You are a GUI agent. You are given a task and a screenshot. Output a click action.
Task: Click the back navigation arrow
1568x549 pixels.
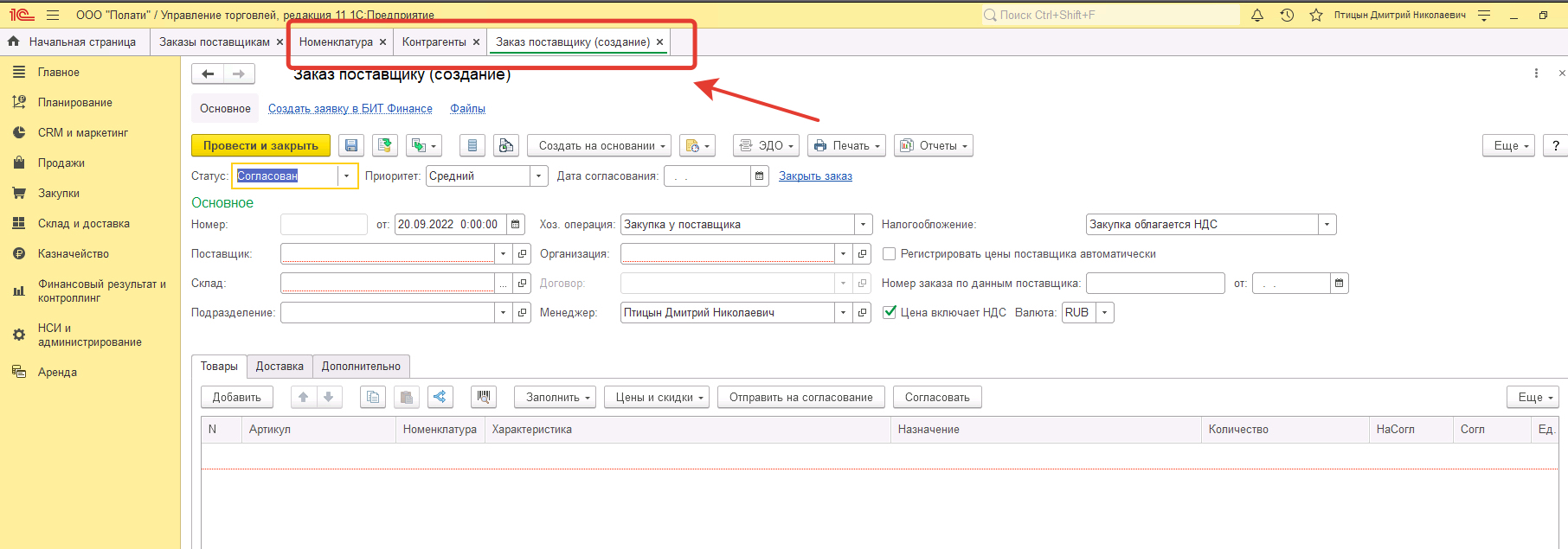(x=208, y=74)
